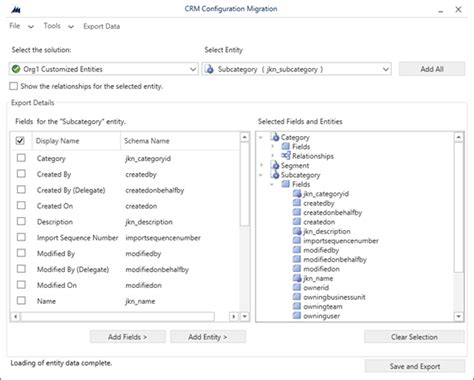The height and width of the screenshot is (380, 474).
Task: Click the jkn_name field icon in tree
Action: coord(297,278)
